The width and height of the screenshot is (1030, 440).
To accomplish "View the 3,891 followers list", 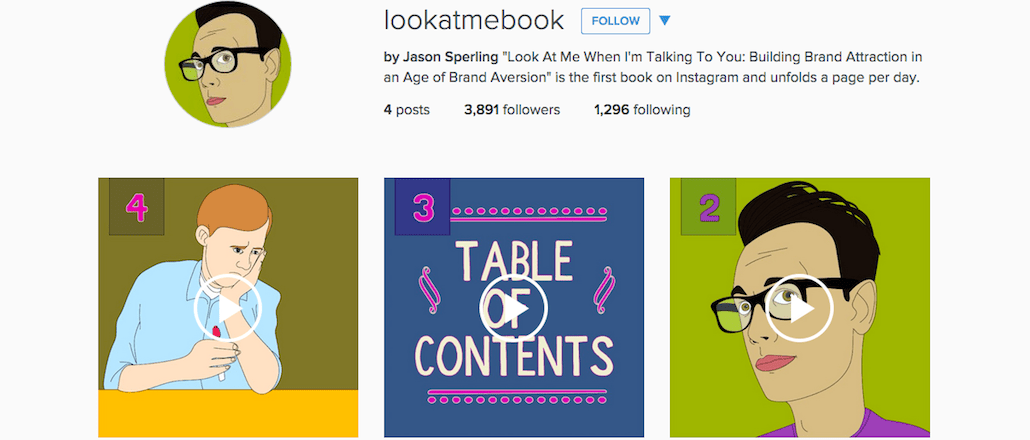I will (512, 110).
